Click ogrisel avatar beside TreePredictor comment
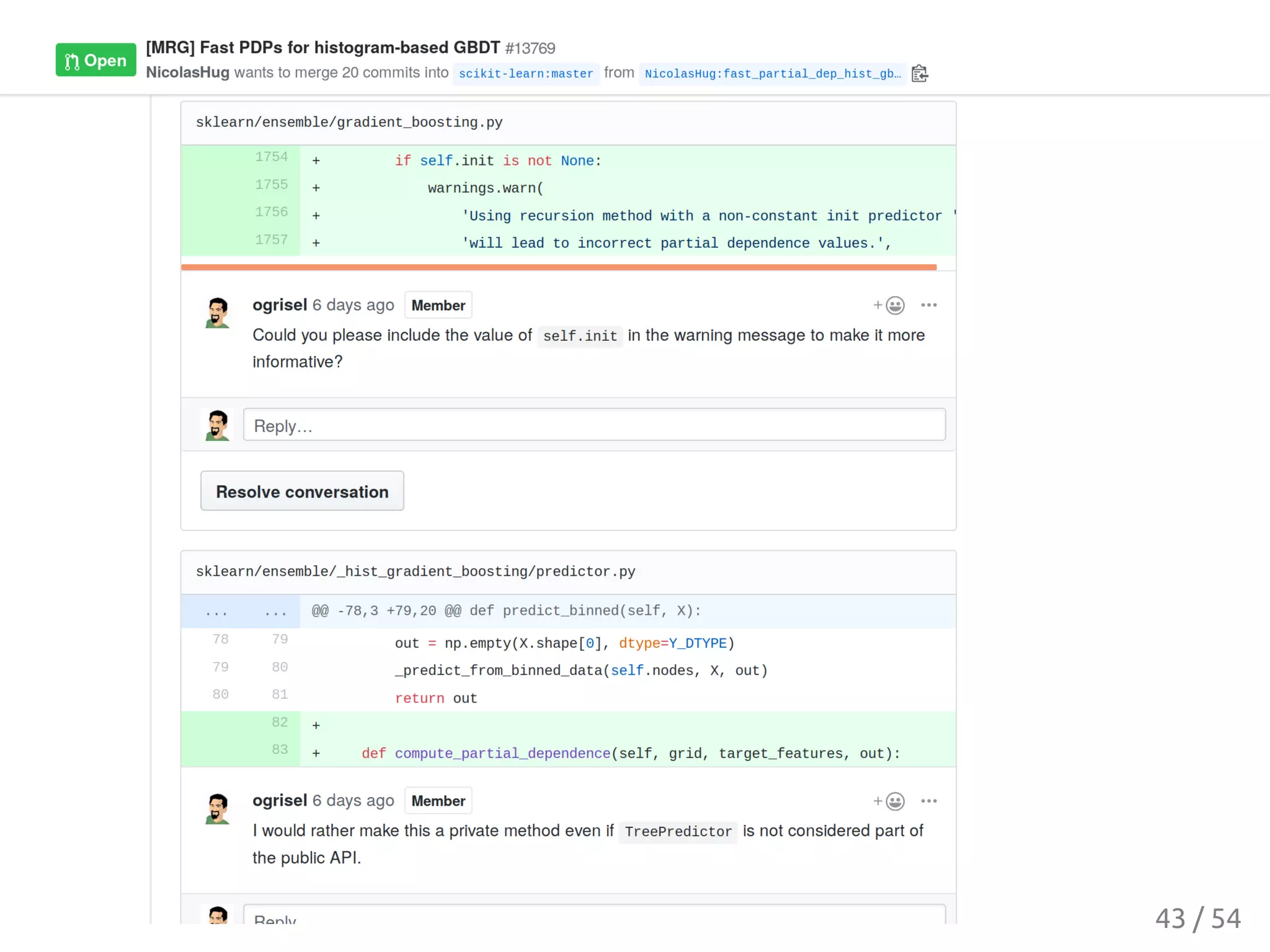Screen dimensions: 1270x952 point(217,808)
